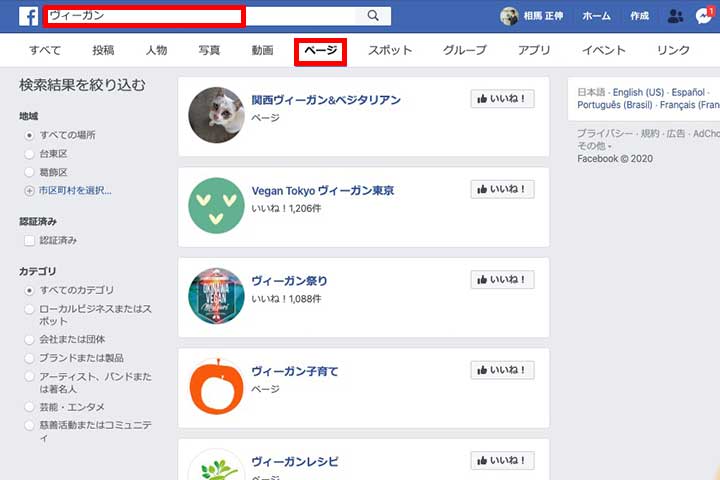This screenshot has width=720, height=480.
Task: Open ヴィーガンレシピ leaf thumbnail
Action: pos(216,464)
